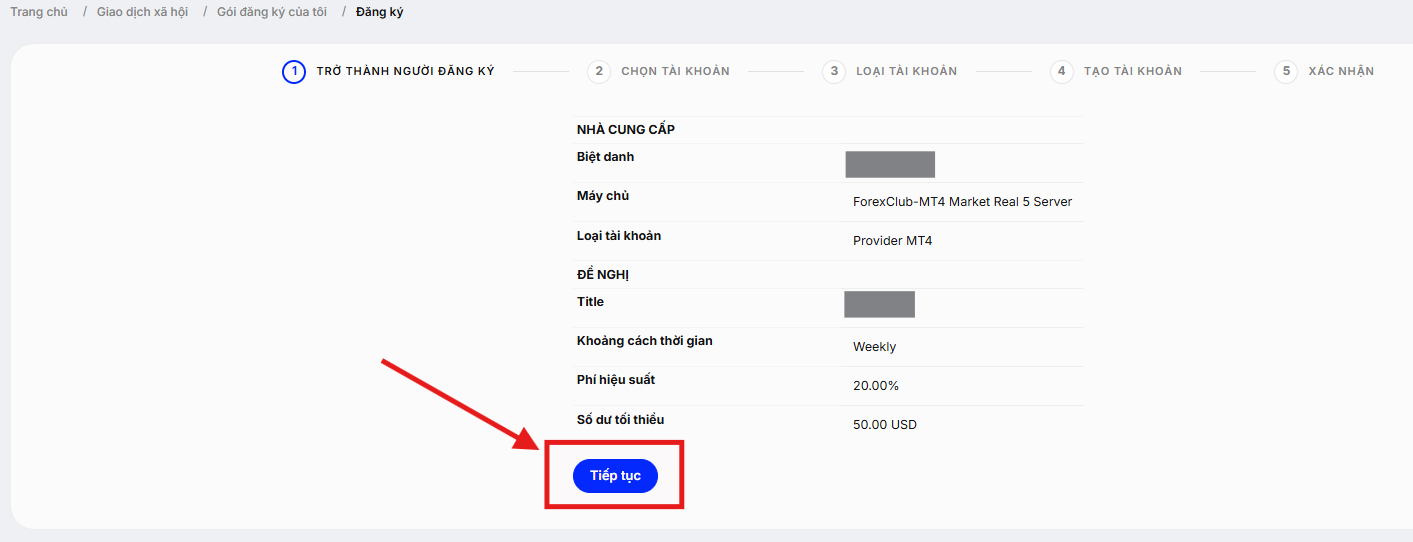Select the Tạo tài khoản step label
The width and height of the screenshot is (1413, 542).
coord(1133,71)
